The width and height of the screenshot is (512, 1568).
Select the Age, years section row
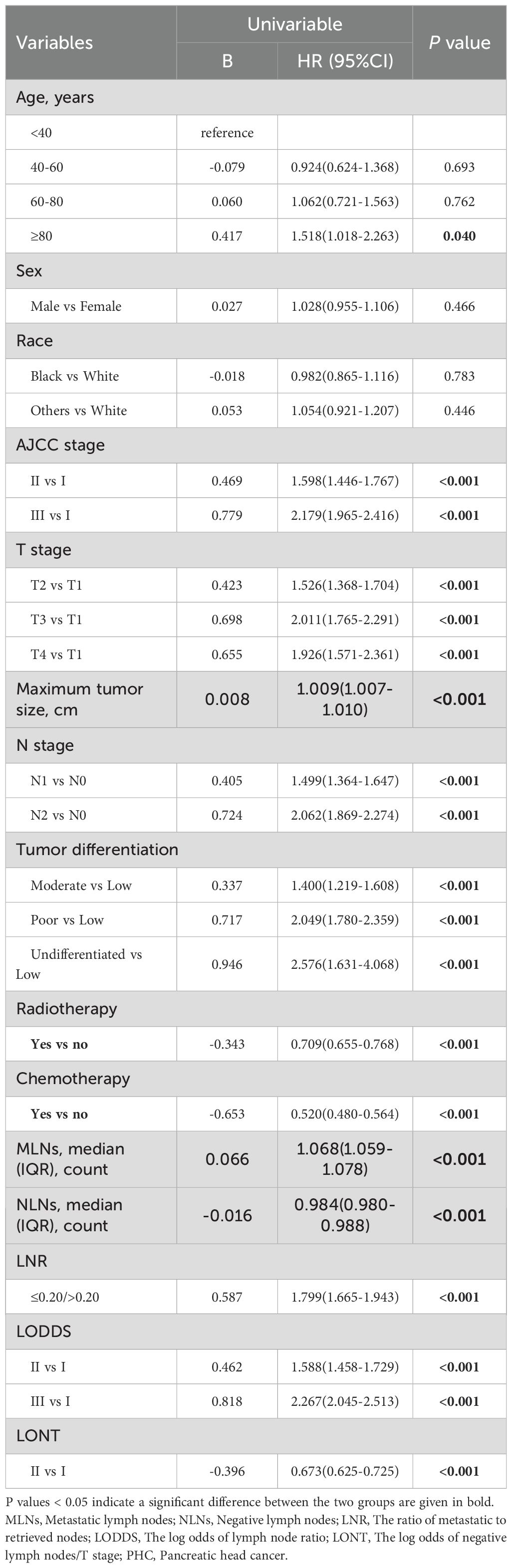256,97
